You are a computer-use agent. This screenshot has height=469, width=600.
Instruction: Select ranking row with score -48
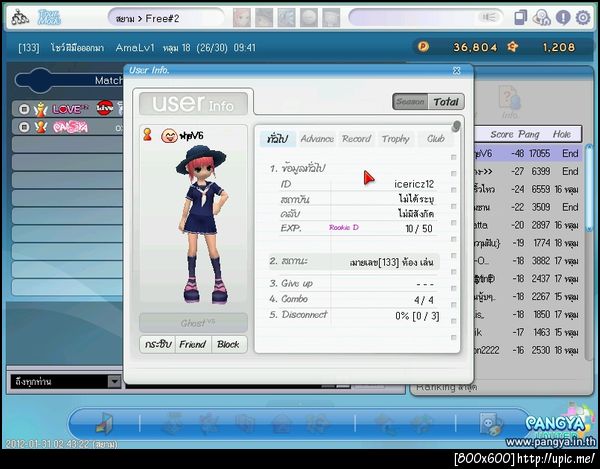tap(528, 153)
